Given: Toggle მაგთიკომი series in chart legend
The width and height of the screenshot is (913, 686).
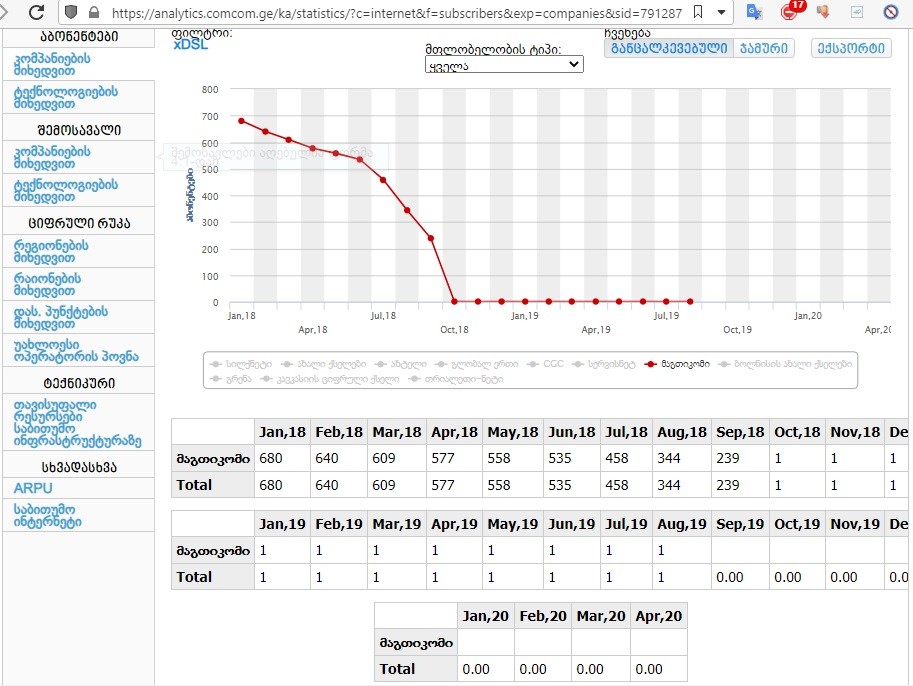Looking at the screenshot, I should coord(678,364).
